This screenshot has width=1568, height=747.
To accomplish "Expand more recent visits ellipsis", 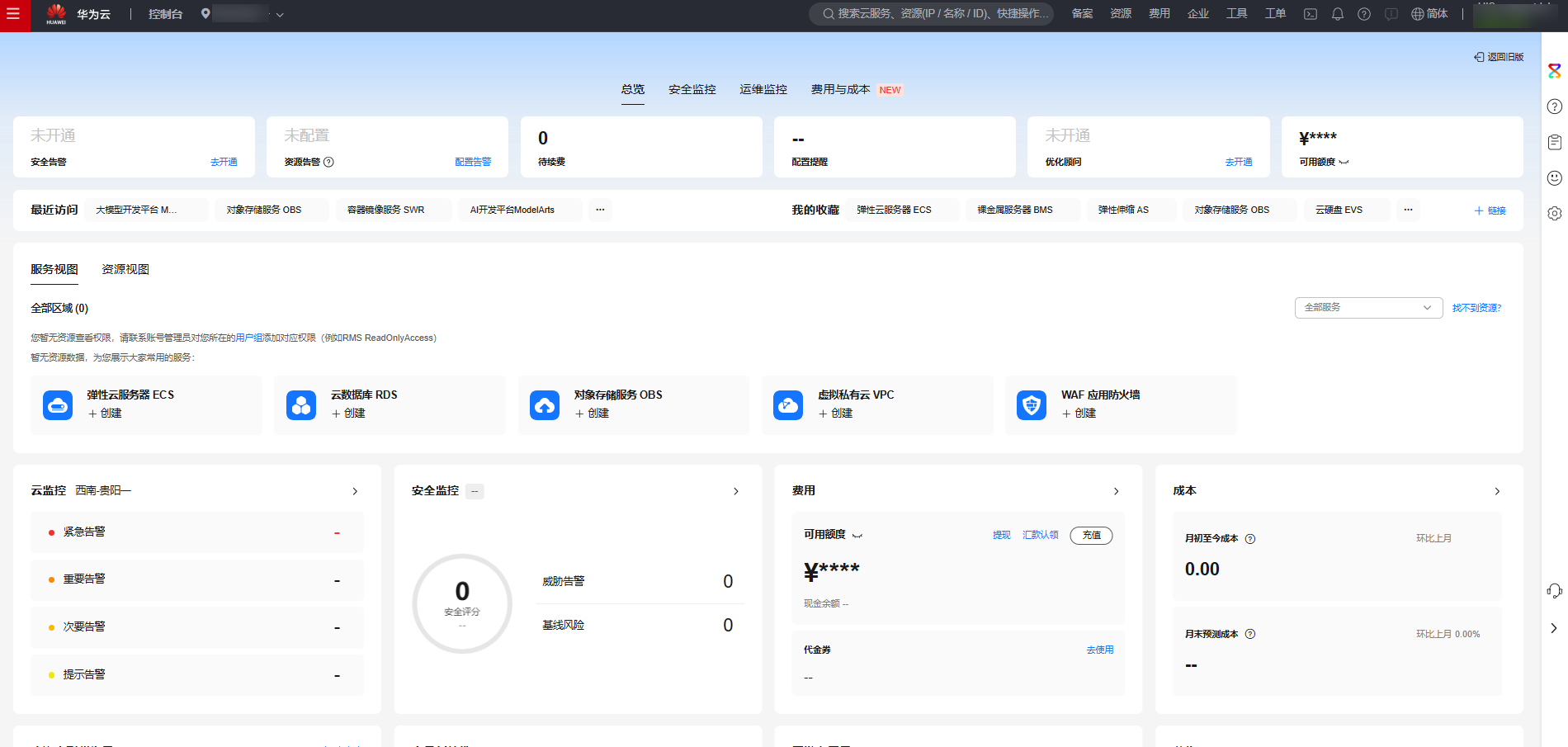I will pos(600,210).
